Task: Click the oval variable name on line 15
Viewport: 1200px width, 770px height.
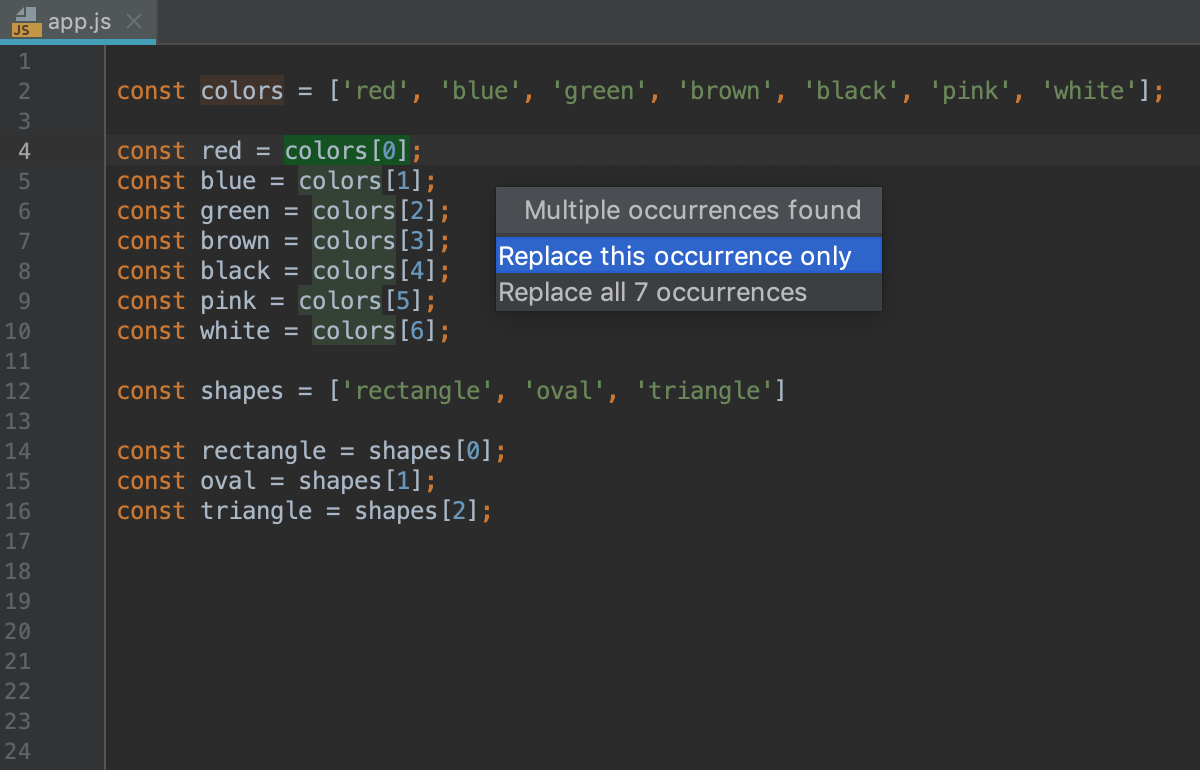Action: (x=228, y=481)
